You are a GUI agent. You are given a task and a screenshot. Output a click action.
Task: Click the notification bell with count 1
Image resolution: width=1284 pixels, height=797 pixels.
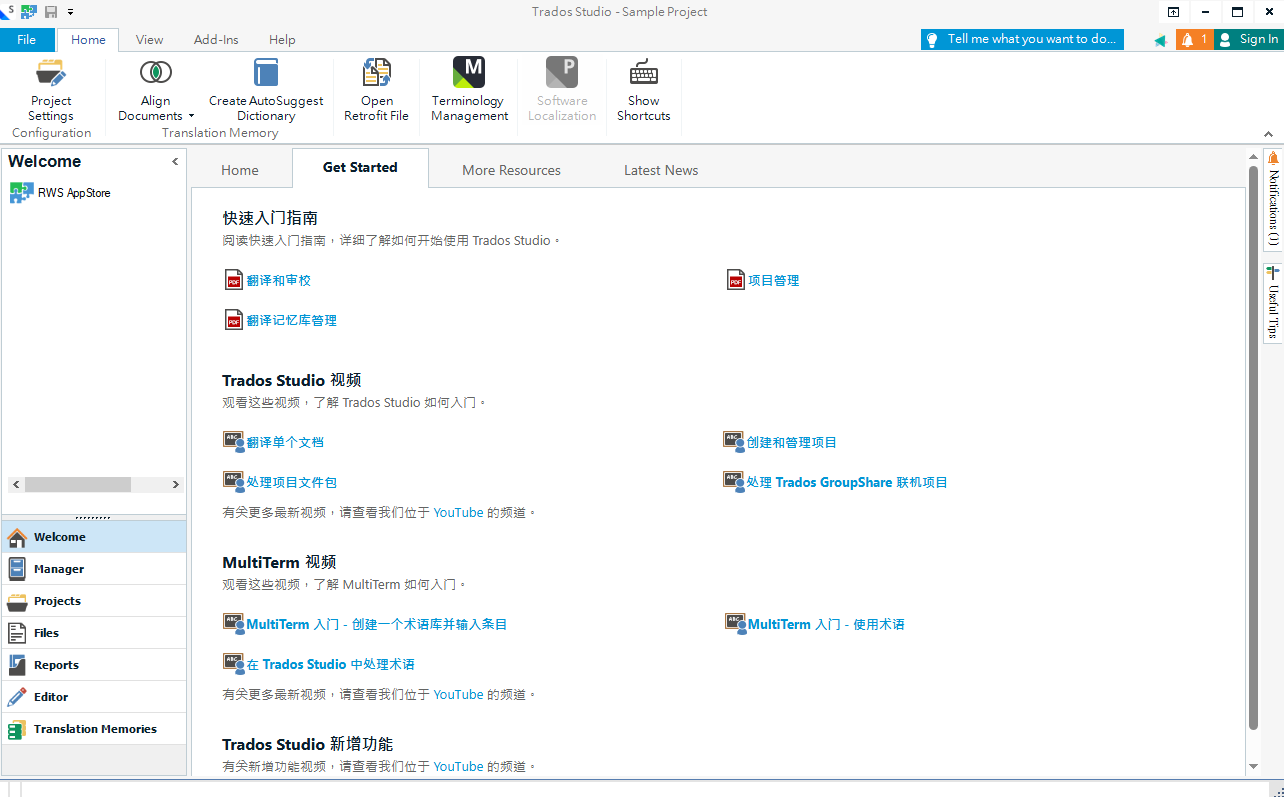tap(1194, 39)
